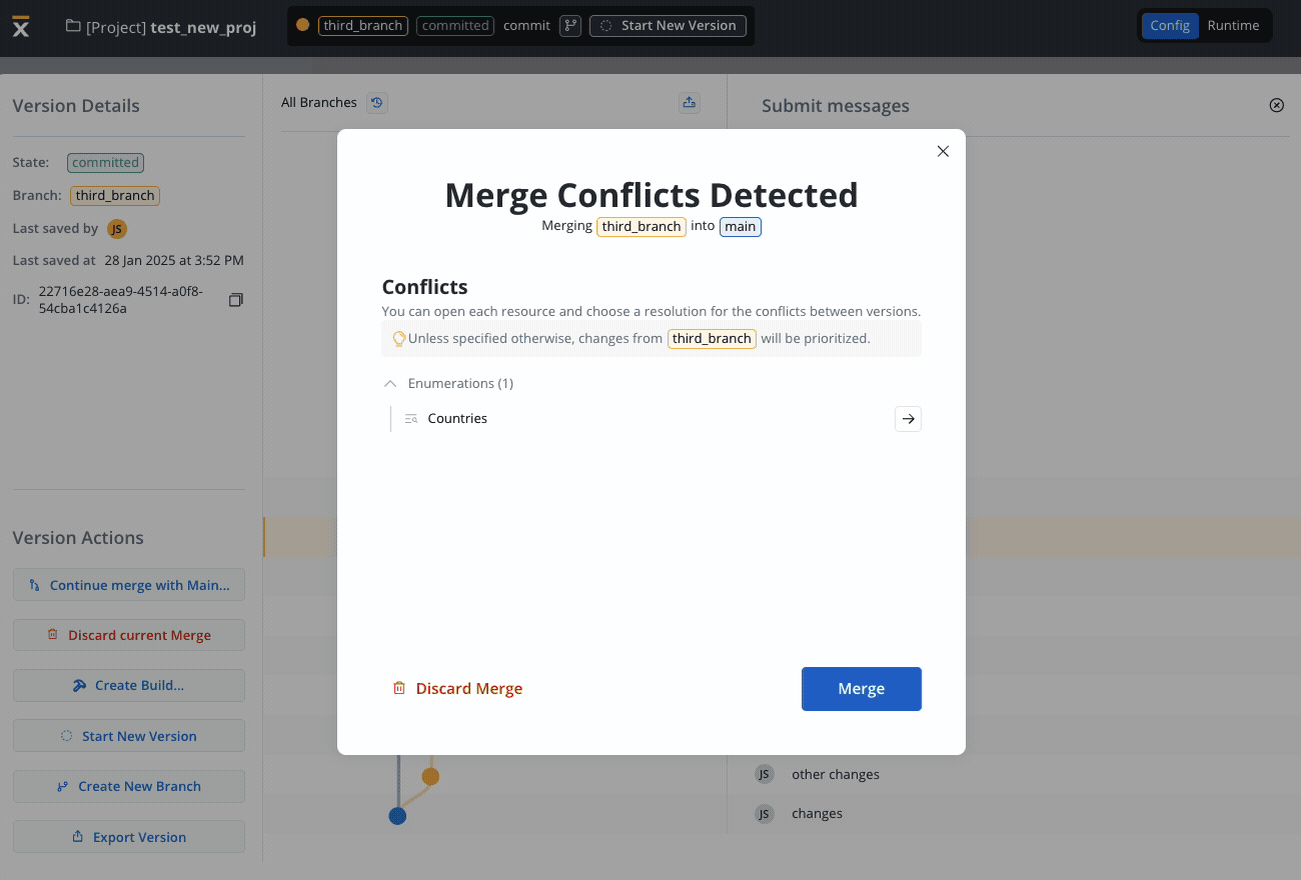
Task: Copy the version ID with the copy icon
Action: coord(236,300)
